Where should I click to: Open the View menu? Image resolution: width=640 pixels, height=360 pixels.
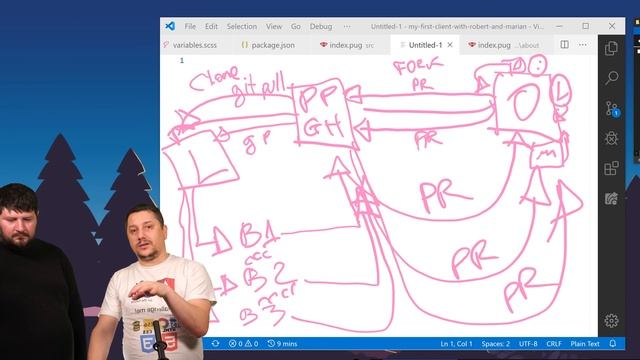tap(274, 26)
